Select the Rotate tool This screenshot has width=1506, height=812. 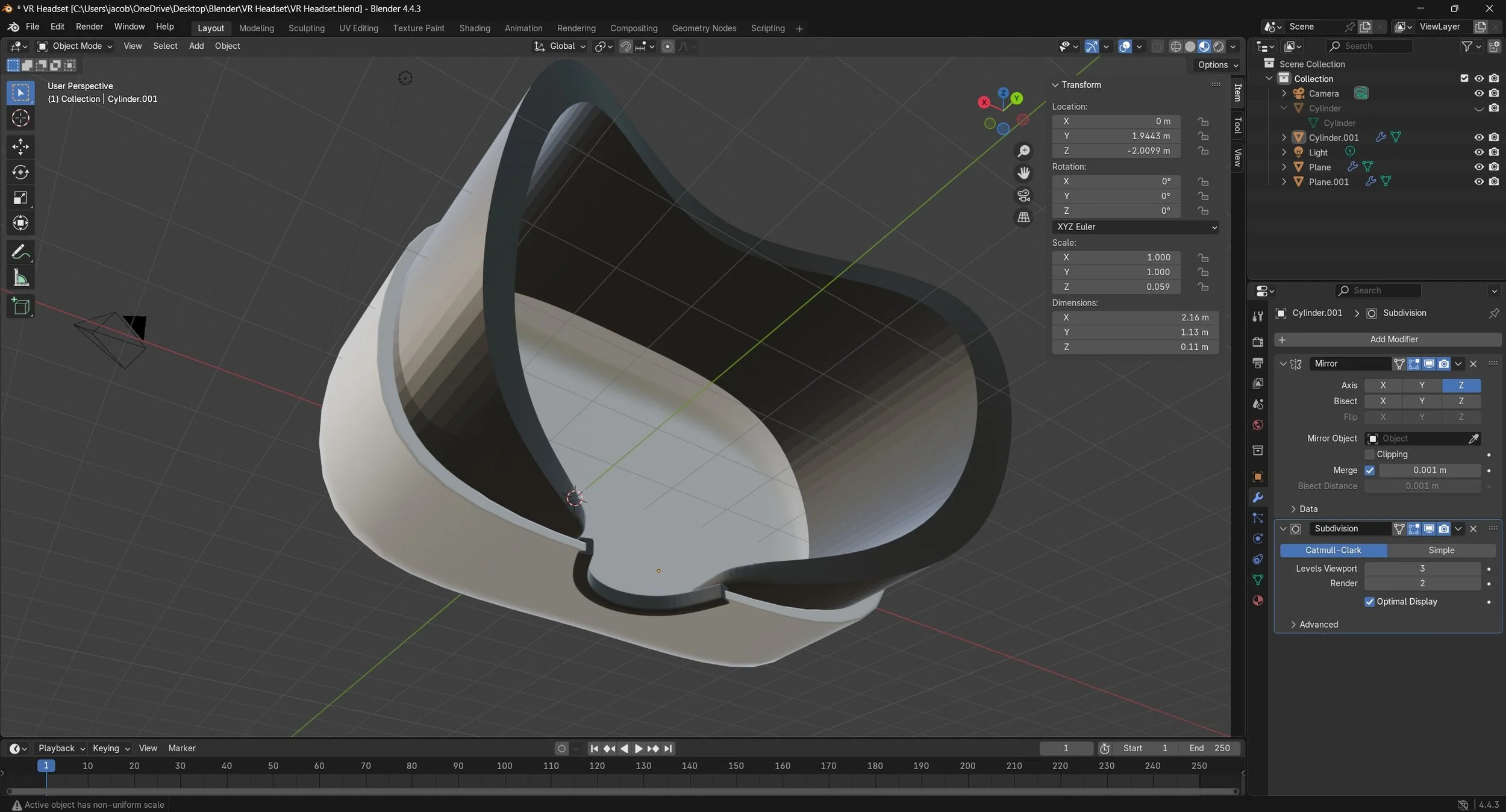coord(20,172)
